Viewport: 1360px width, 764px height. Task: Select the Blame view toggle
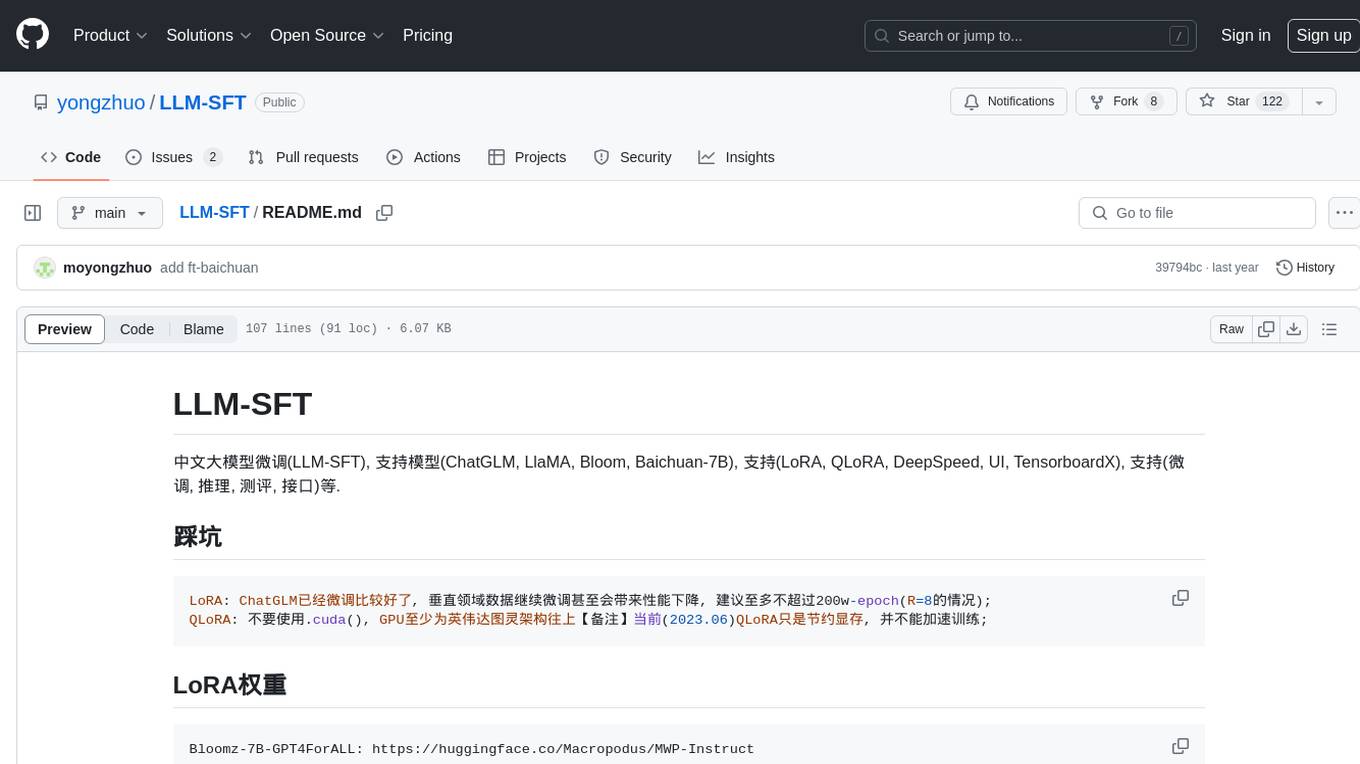[x=203, y=329]
